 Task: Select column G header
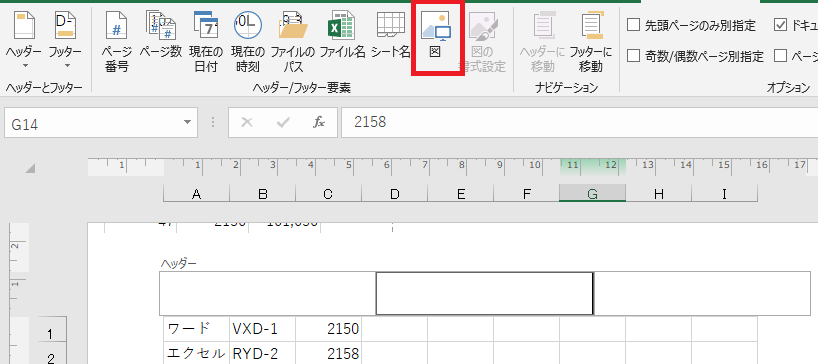pyautogui.click(x=592, y=194)
